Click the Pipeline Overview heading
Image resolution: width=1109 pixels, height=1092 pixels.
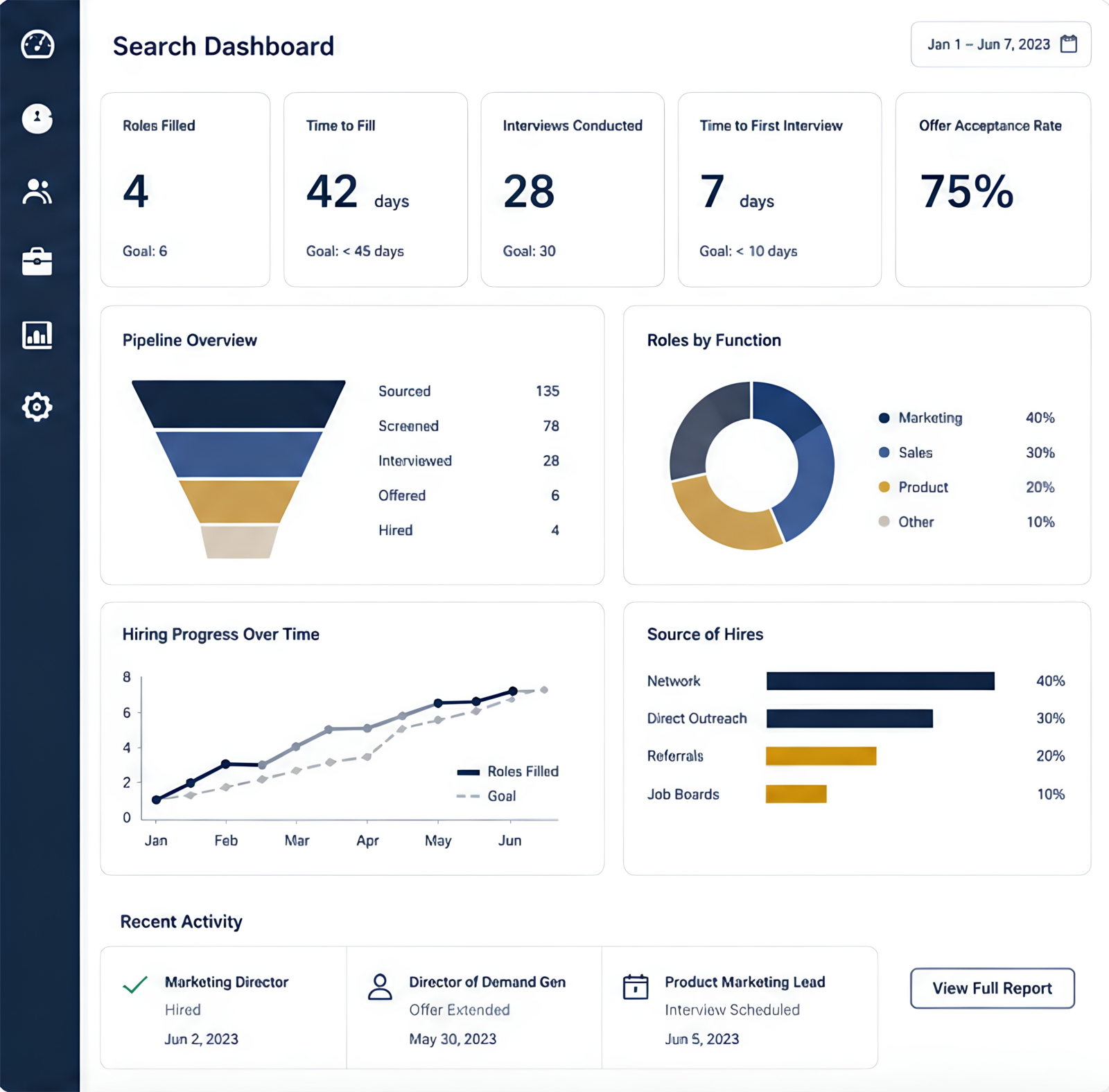189,340
